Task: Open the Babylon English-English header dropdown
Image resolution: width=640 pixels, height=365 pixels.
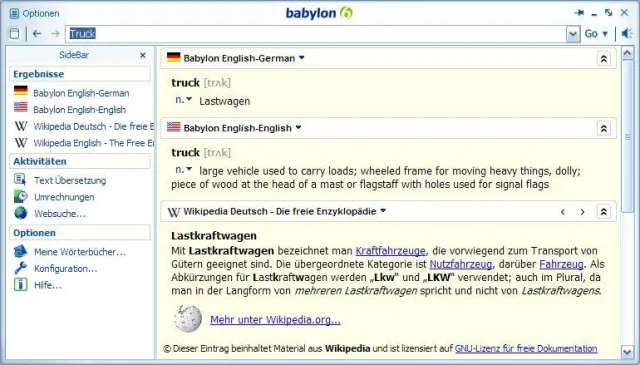Action: (298, 127)
